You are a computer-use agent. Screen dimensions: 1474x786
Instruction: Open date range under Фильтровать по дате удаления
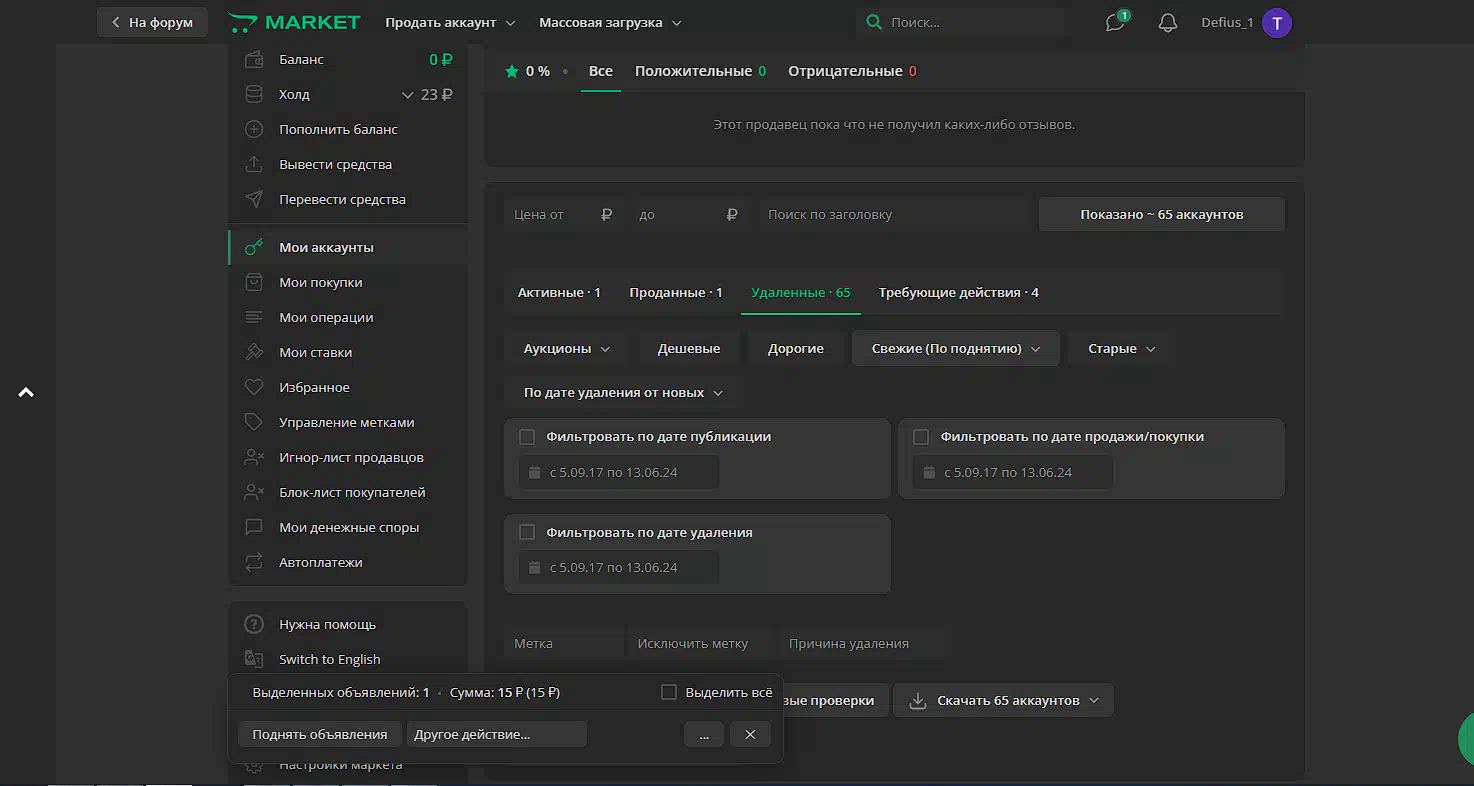(618, 567)
